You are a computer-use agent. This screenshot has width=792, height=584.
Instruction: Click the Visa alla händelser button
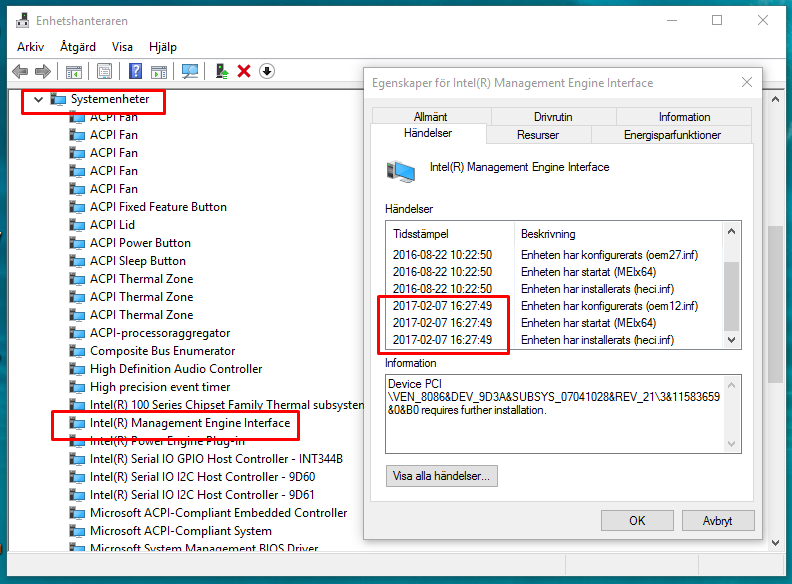pyautogui.click(x=441, y=476)
